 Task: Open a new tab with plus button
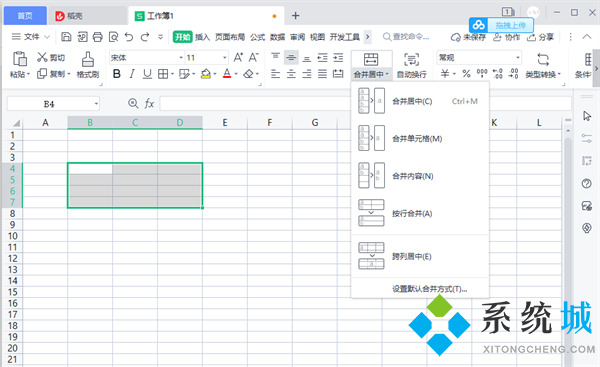click(295, 16)
